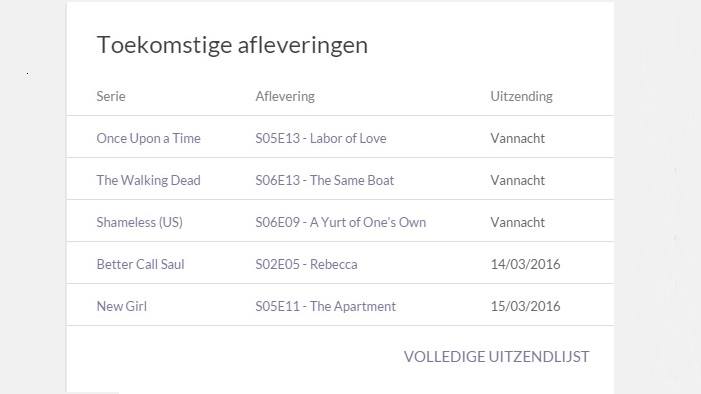Viewport: 701px width, 394px height.
Task: Click Vannacht in the Shameless (US) row
Action: pos(518,222)
